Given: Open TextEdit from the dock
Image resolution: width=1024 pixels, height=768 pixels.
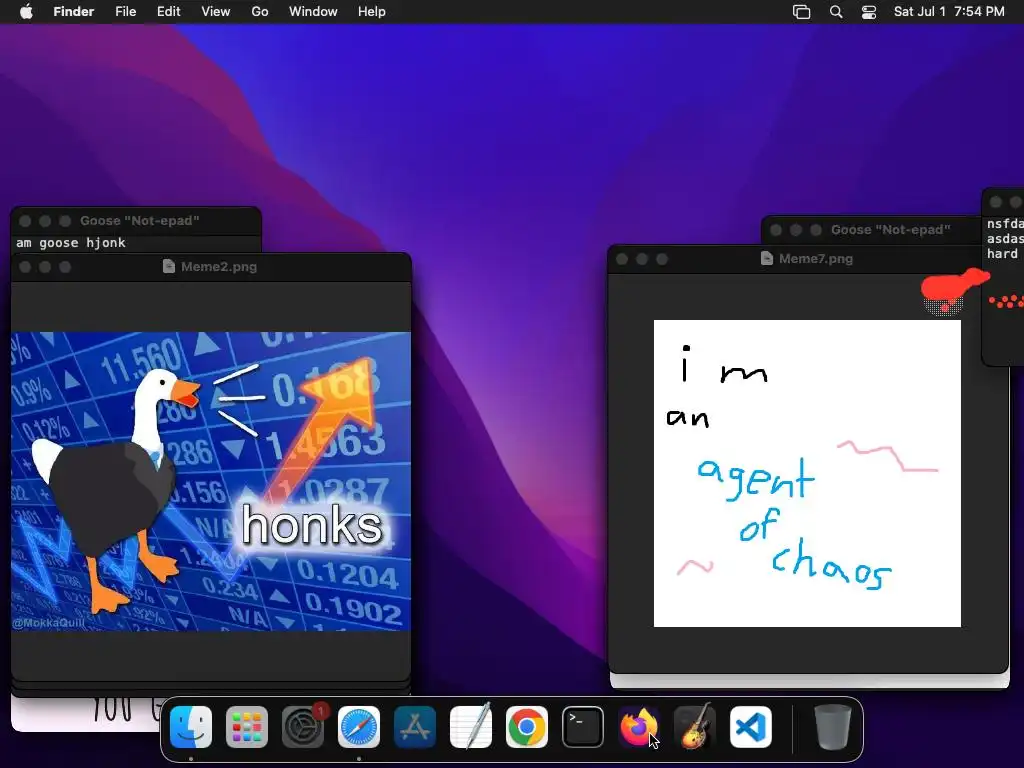Looking at the screenshot, I should tap(471, 727).
